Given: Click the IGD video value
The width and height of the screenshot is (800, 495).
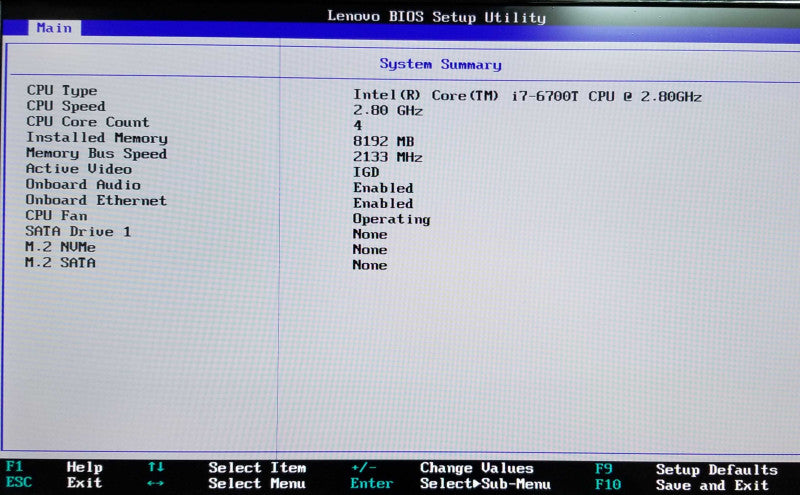Looking at the screenshot, I should tap(366, 172).
